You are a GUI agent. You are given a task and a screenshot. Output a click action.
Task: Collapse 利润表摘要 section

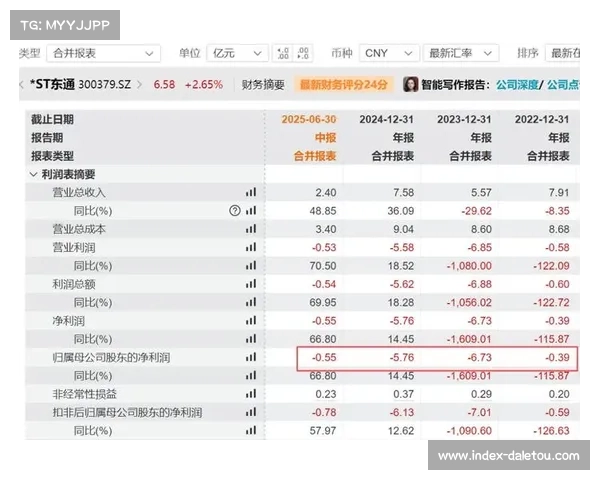click(x=34, y=175)
